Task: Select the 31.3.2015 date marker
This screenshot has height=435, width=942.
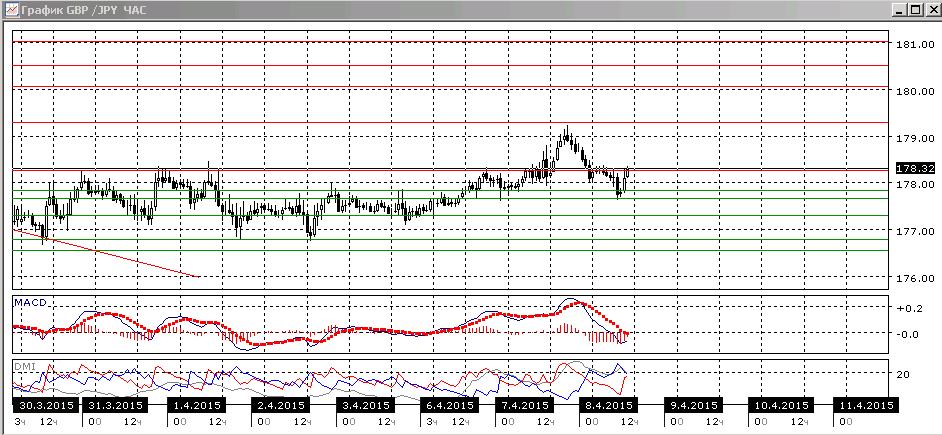Action: [115, 405]
